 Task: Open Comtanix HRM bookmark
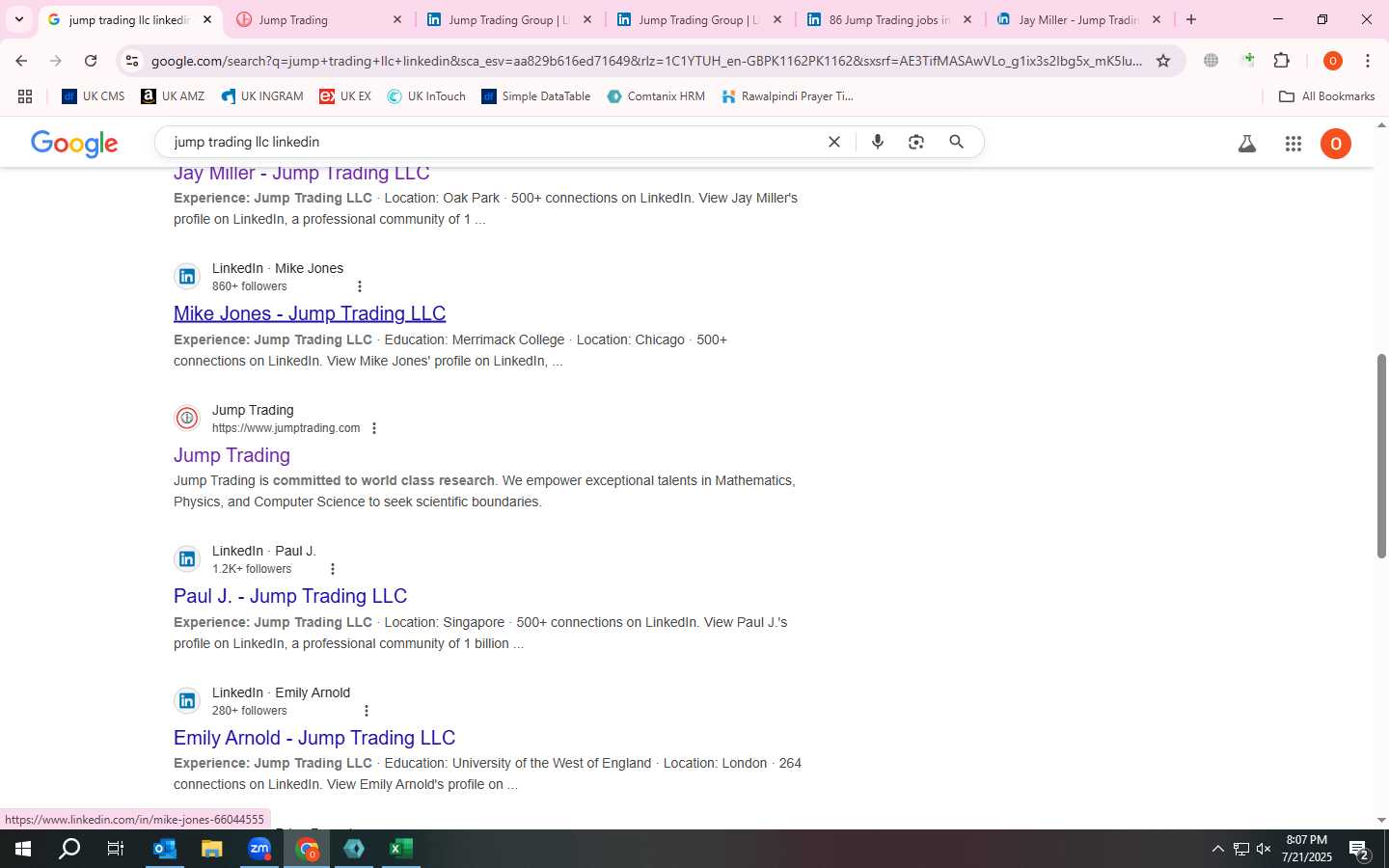click(x=656, y=96)
